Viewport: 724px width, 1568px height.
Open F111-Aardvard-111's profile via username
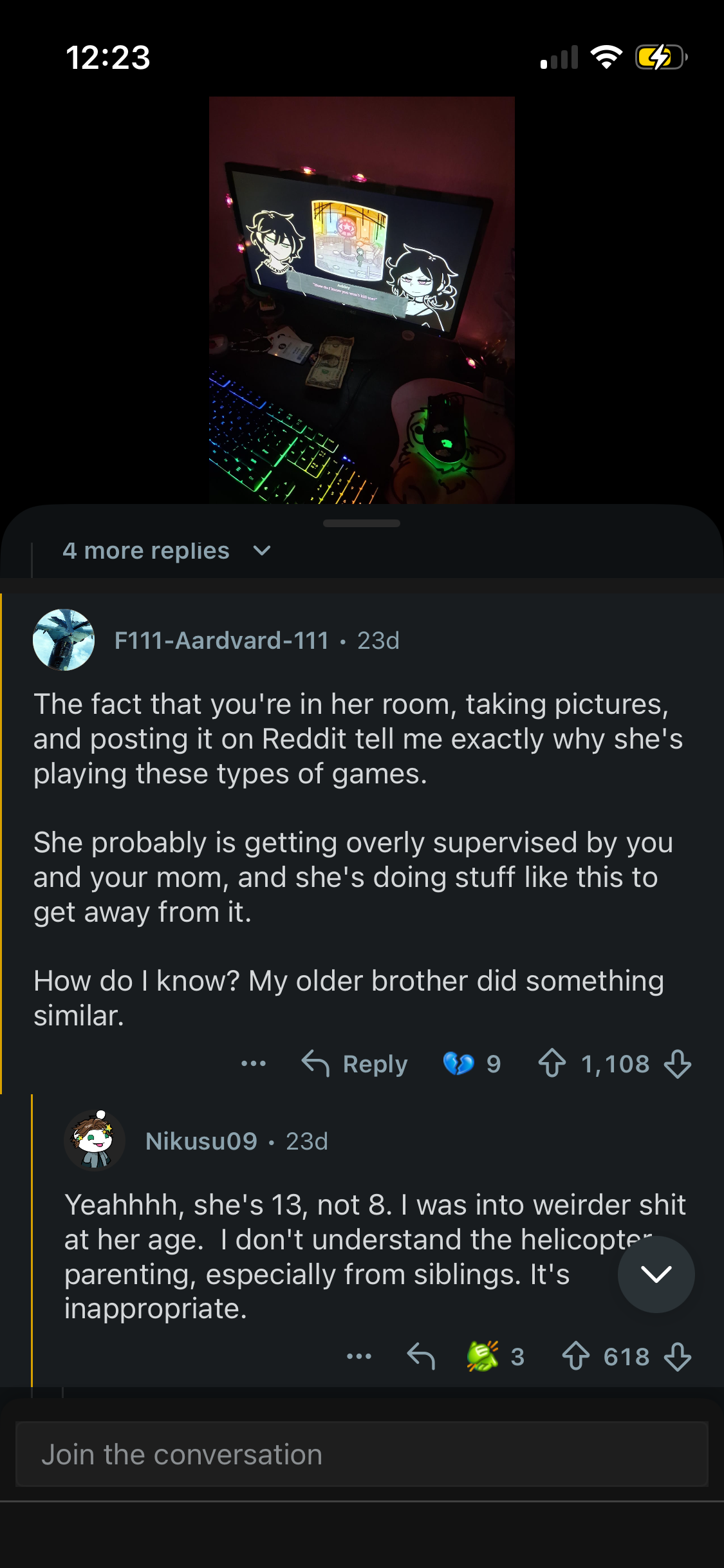coord(221,640)
